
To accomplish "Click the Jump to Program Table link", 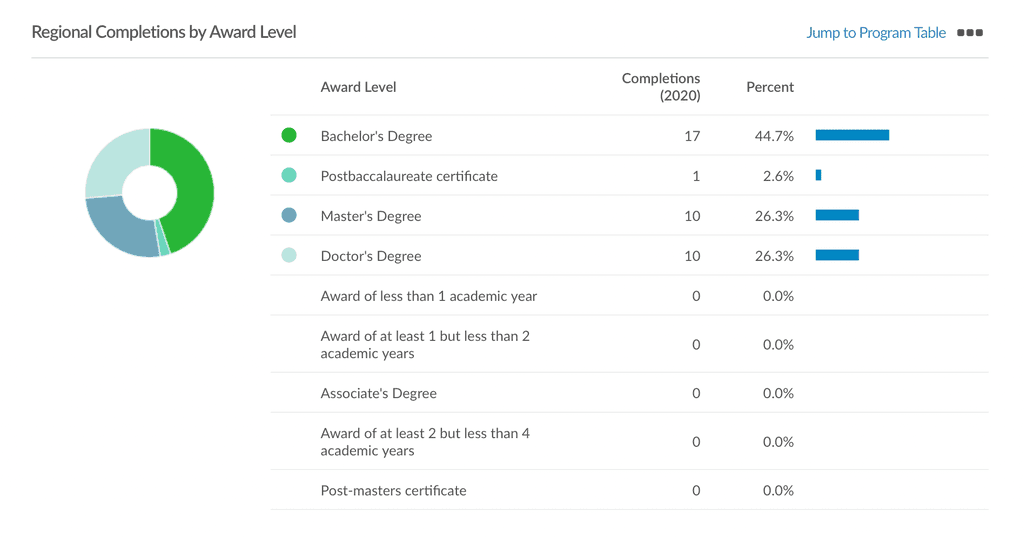I will (x=875, y=33).
